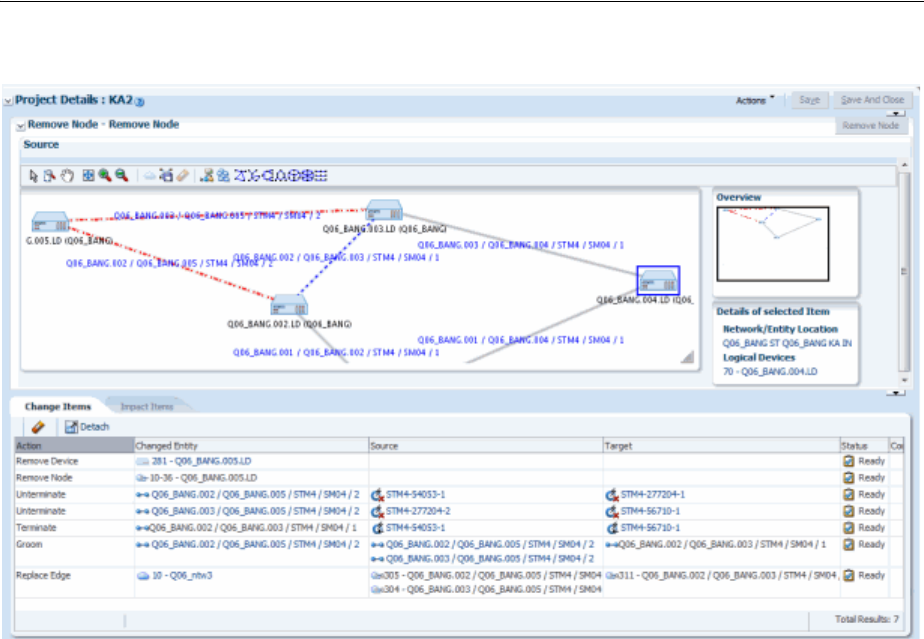924x639 pixels.
Task: Zoom in with the green magnifier
Action: pyautogui.click(x=105, y=176)
